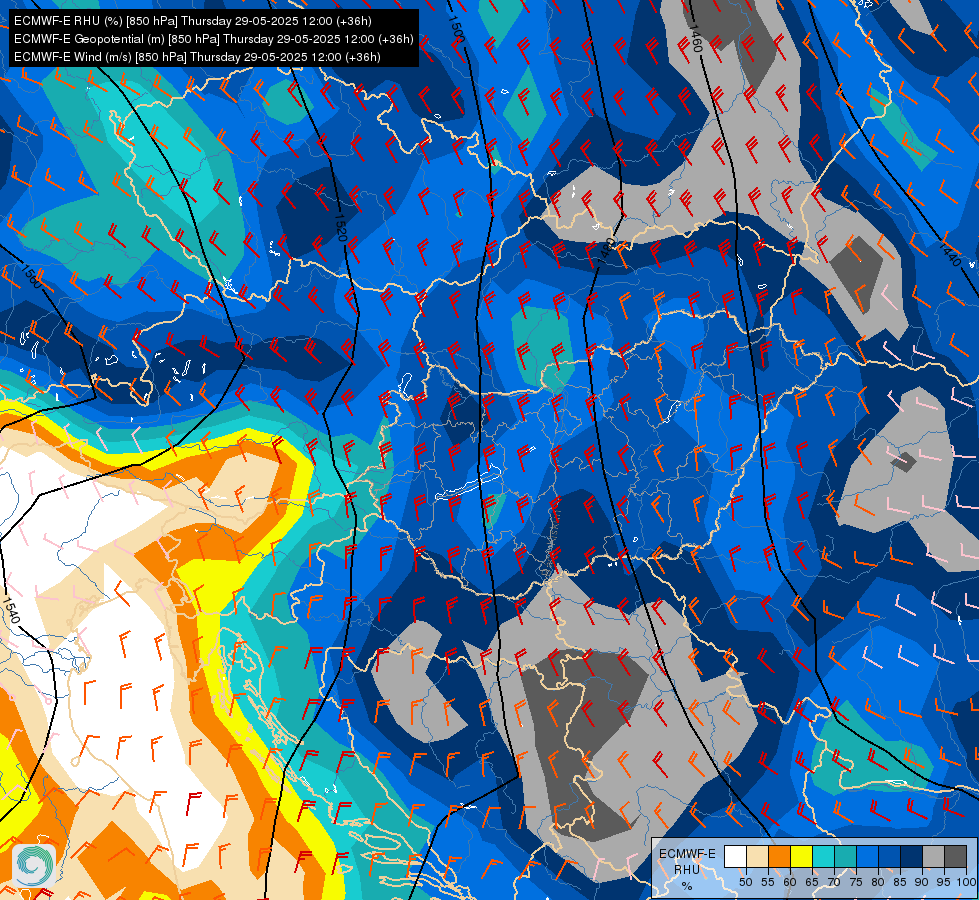Click the ECMWF-E Wind (m/s) title line
The image size is (979, 900).
197,57
